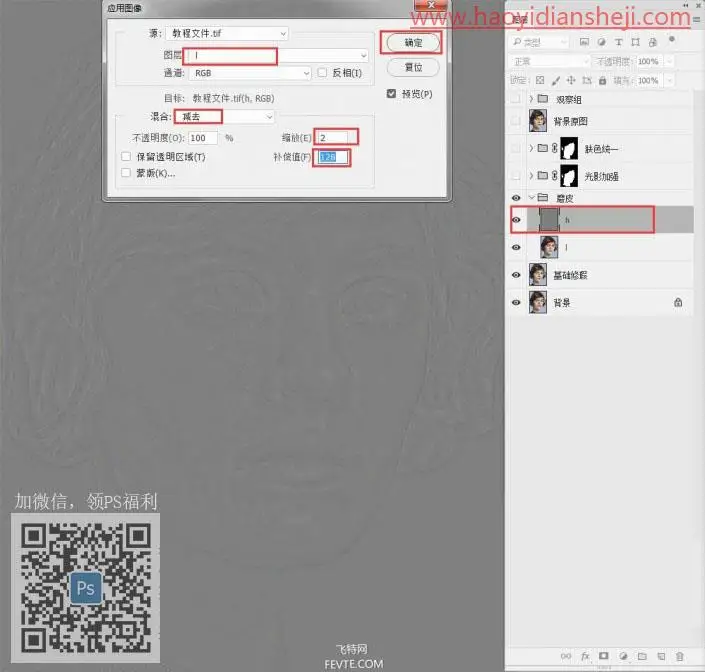
Task: Click the gray thumbnail of layer h
Action: pyautogui.click(x=549, y=220)
